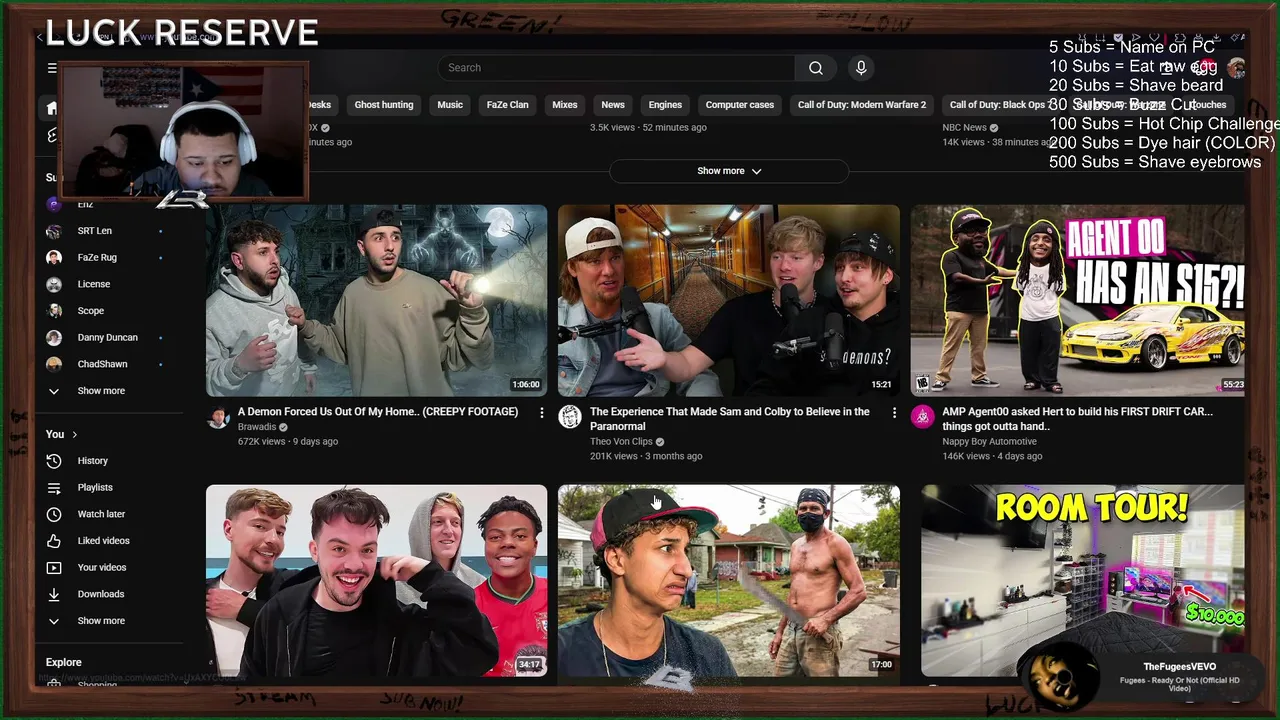The width and height of the screenshot is (1280, 720).
Task: Open Danny Duncan subscription entry
Action: coord(107,338)
